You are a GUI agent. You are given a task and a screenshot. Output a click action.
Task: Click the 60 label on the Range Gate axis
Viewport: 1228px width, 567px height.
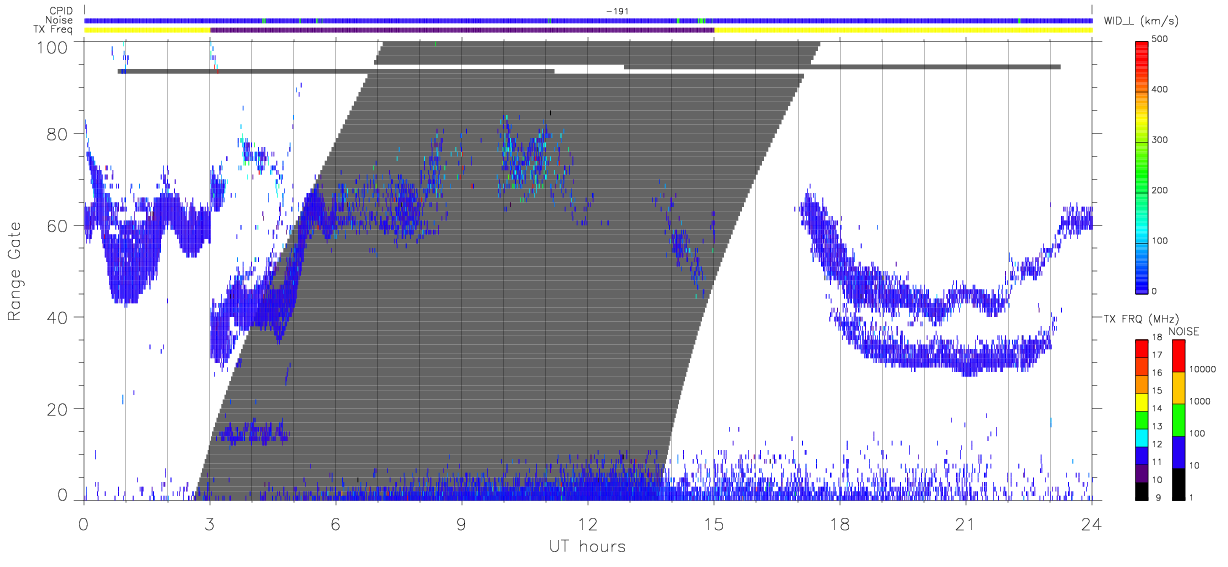tap(57, 226)
